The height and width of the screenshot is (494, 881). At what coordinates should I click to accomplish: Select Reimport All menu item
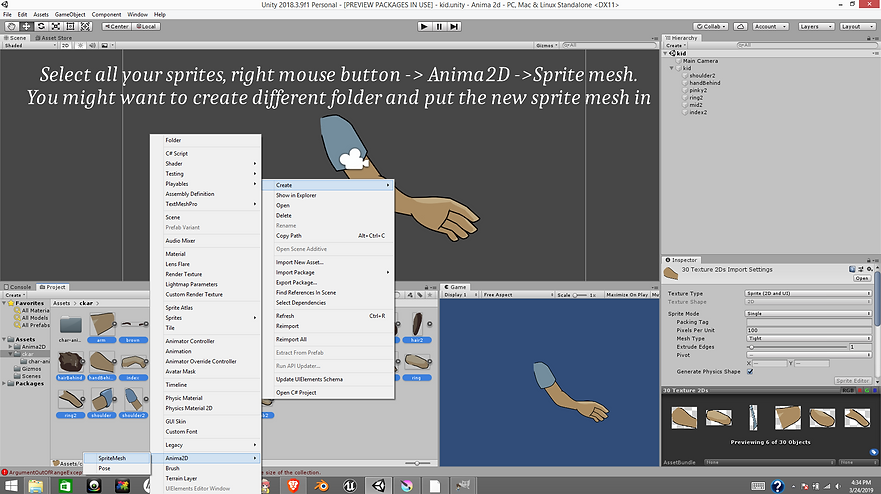point(328,339)
